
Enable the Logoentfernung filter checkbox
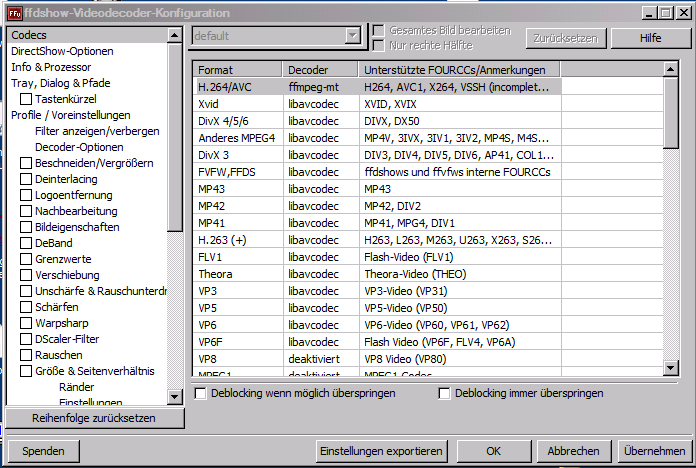tap(27, 195)
